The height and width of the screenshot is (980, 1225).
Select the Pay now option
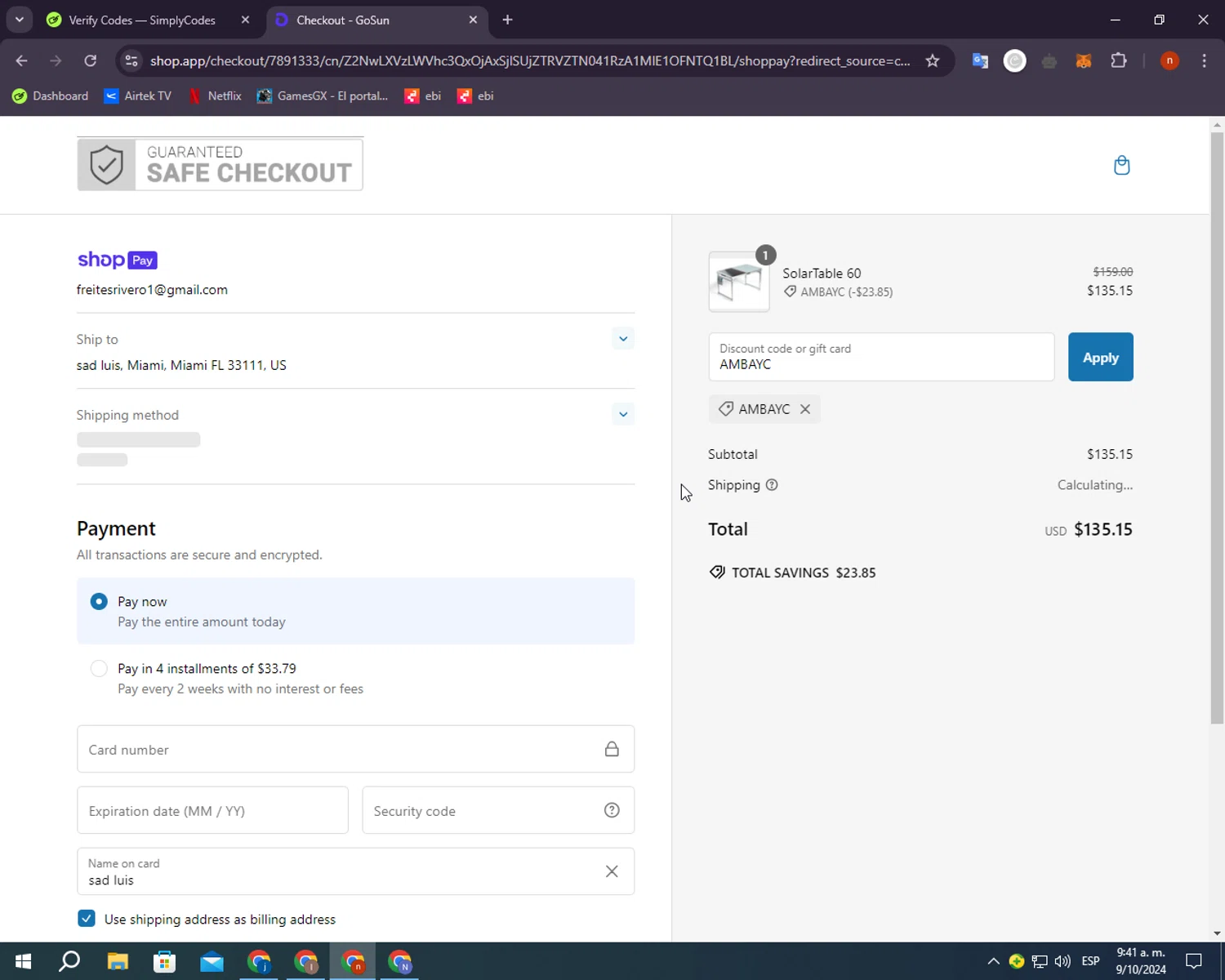(x=355, y=611)
